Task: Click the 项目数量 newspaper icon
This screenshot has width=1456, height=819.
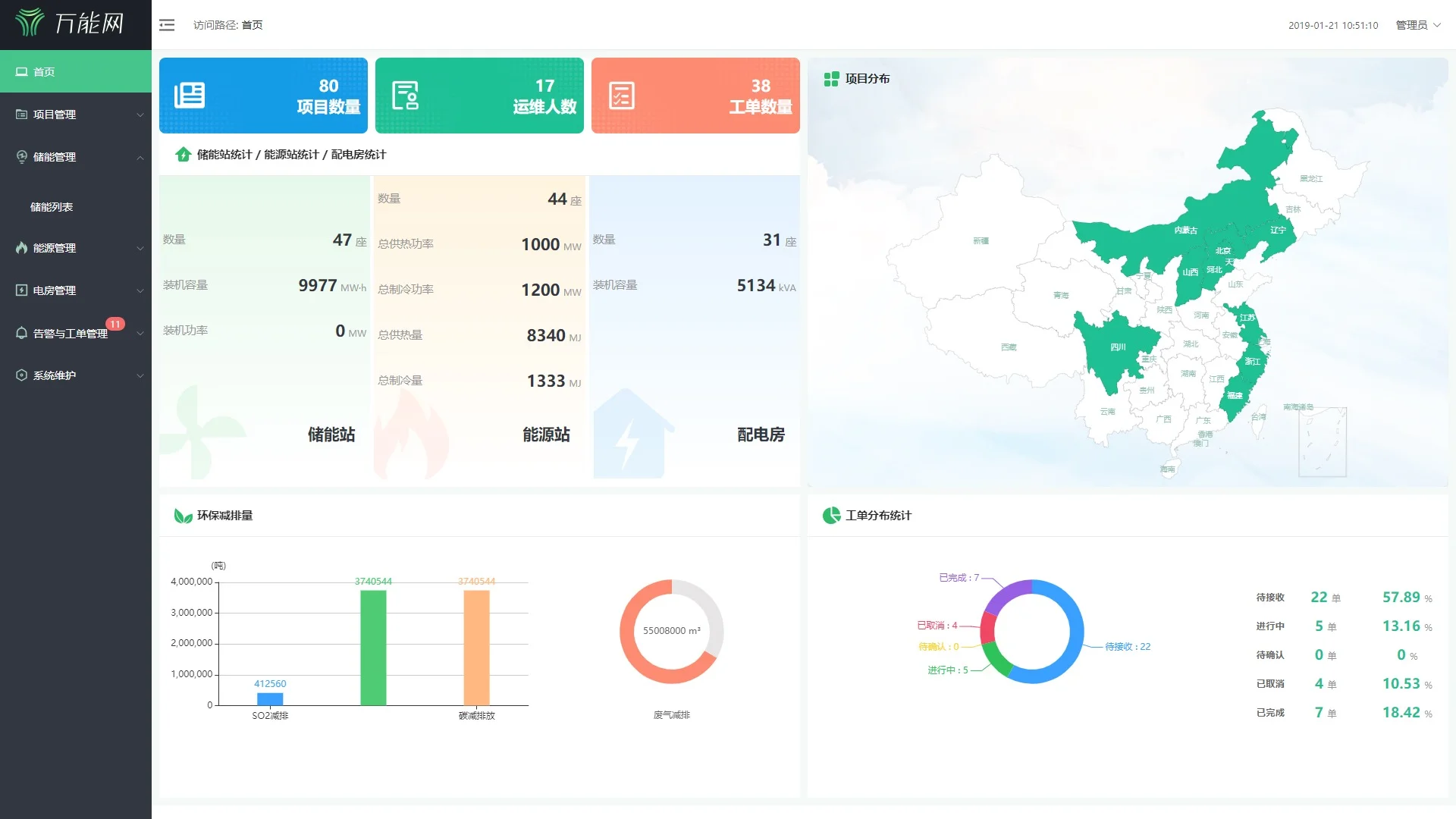Action: pos(190,96)
